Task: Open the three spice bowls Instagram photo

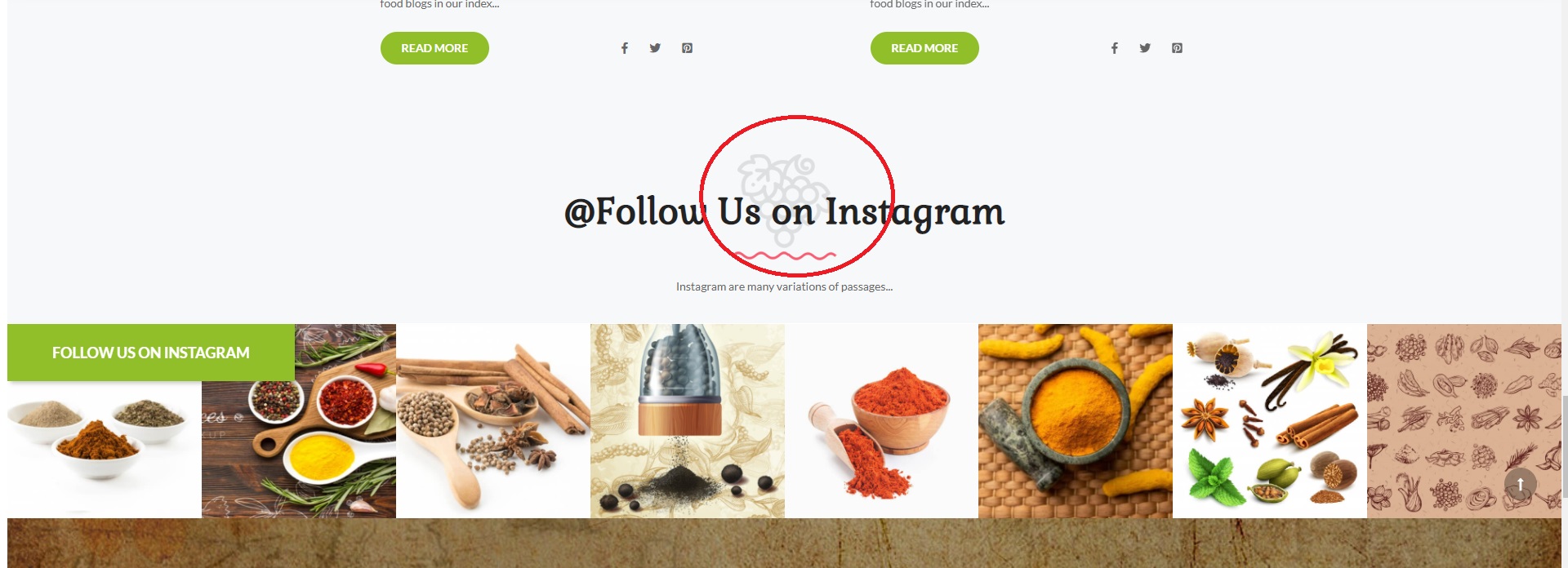Action: [105, 450]
